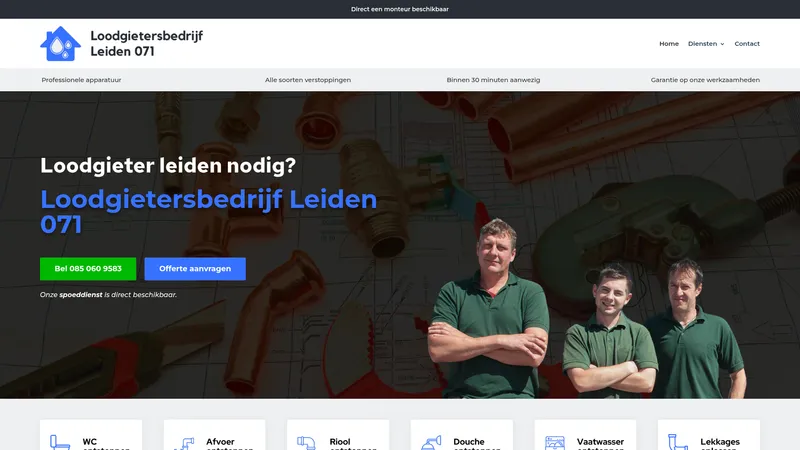Open the Douche ontstoppen card title
Image resolution: width=800 pixels, height=450 pixels.
(477, 444)
